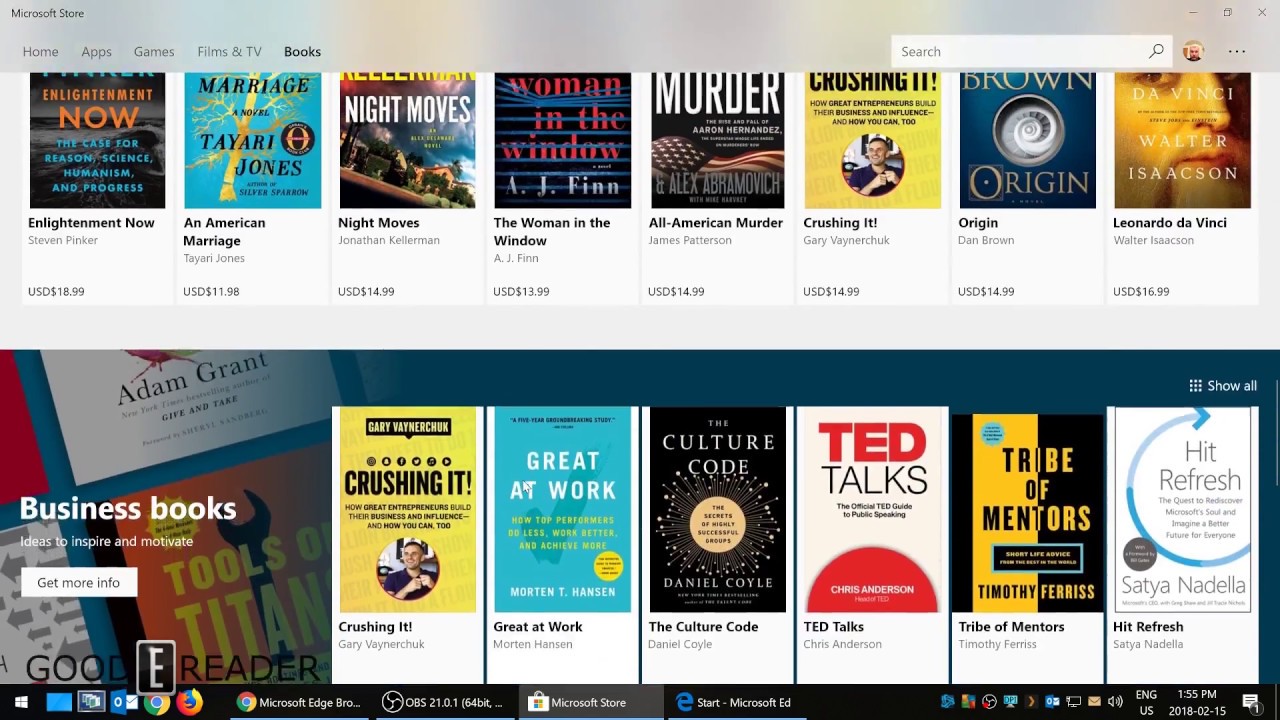This screenshot has width=1280, height=720.
Task: Click the Plex chevron tray icon
Action: [x=1031, y=702]
